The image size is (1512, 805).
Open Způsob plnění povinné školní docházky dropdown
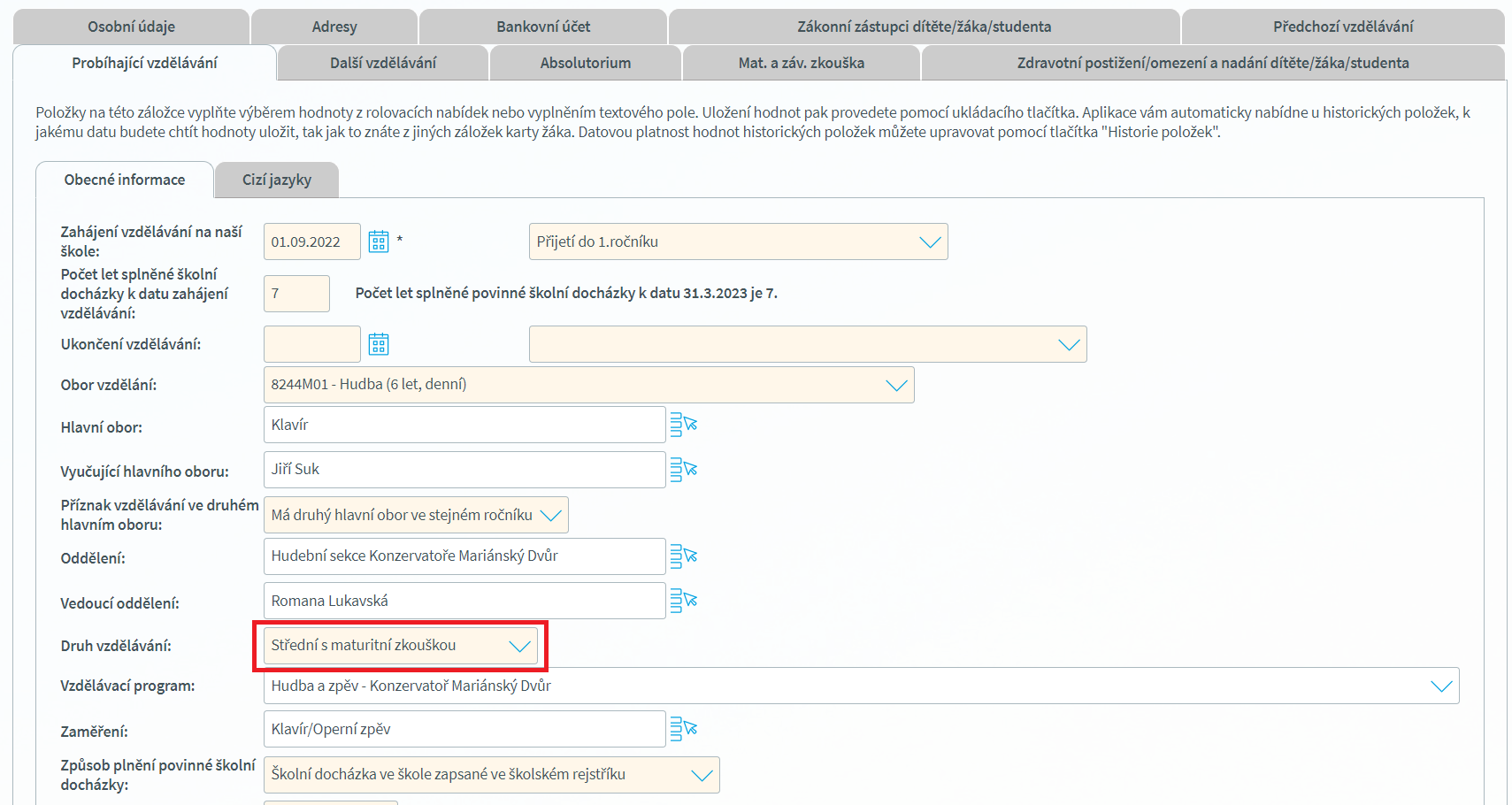pyautogui.click(x=492, y=775)
